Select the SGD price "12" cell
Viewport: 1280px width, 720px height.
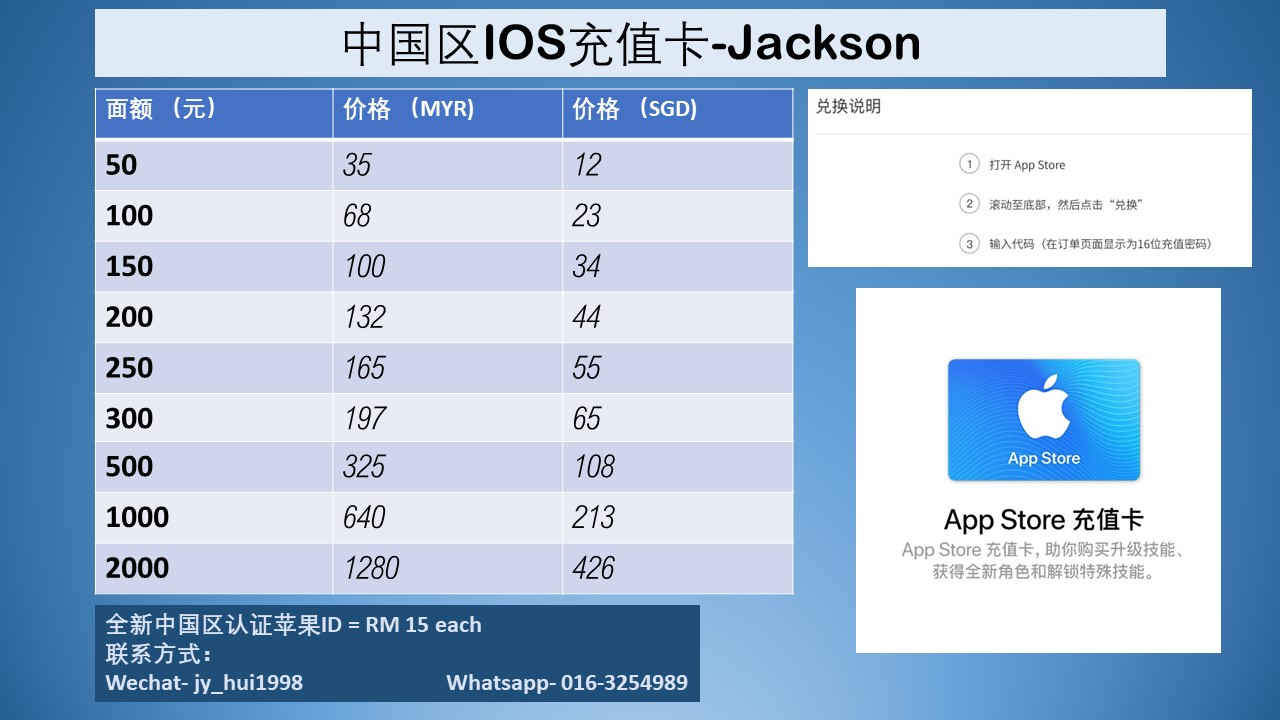[x=678, y=165]
